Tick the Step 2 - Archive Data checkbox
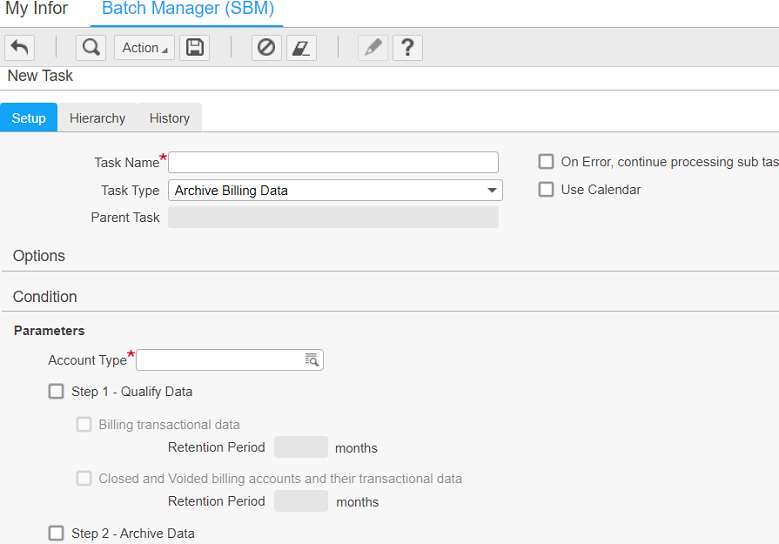The image size is (779, 544). coord(56,534)
